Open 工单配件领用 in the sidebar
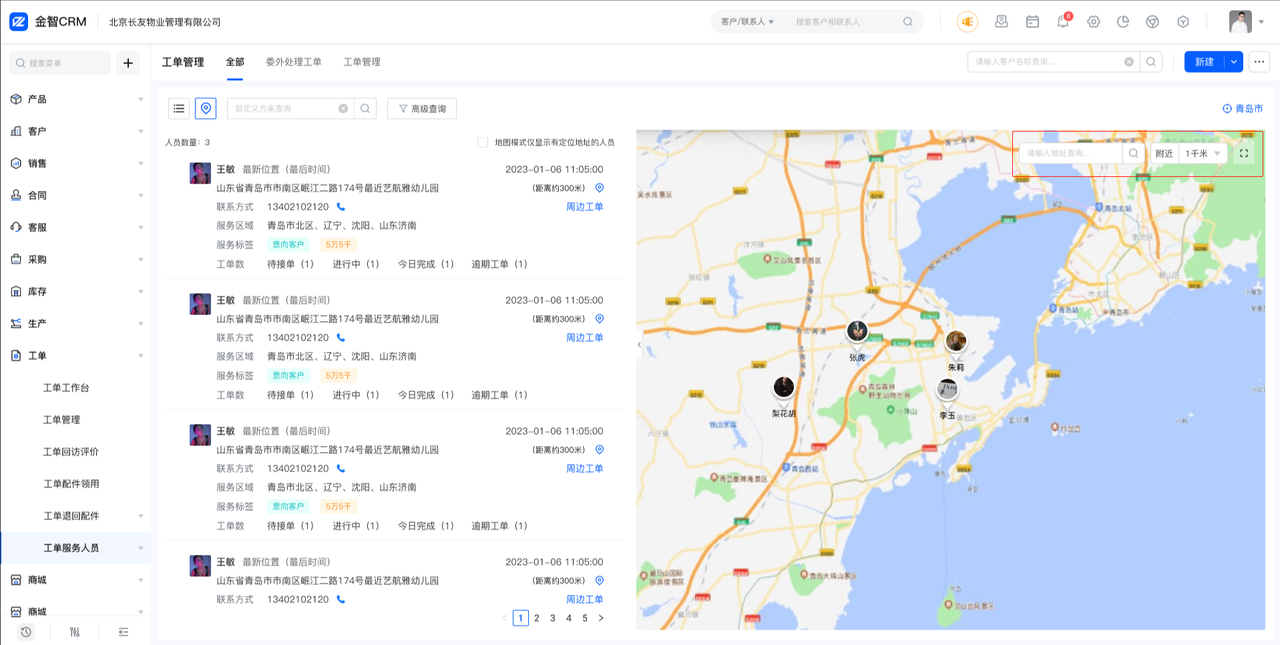Viewport: 1280px width, 645px height. 71,484
